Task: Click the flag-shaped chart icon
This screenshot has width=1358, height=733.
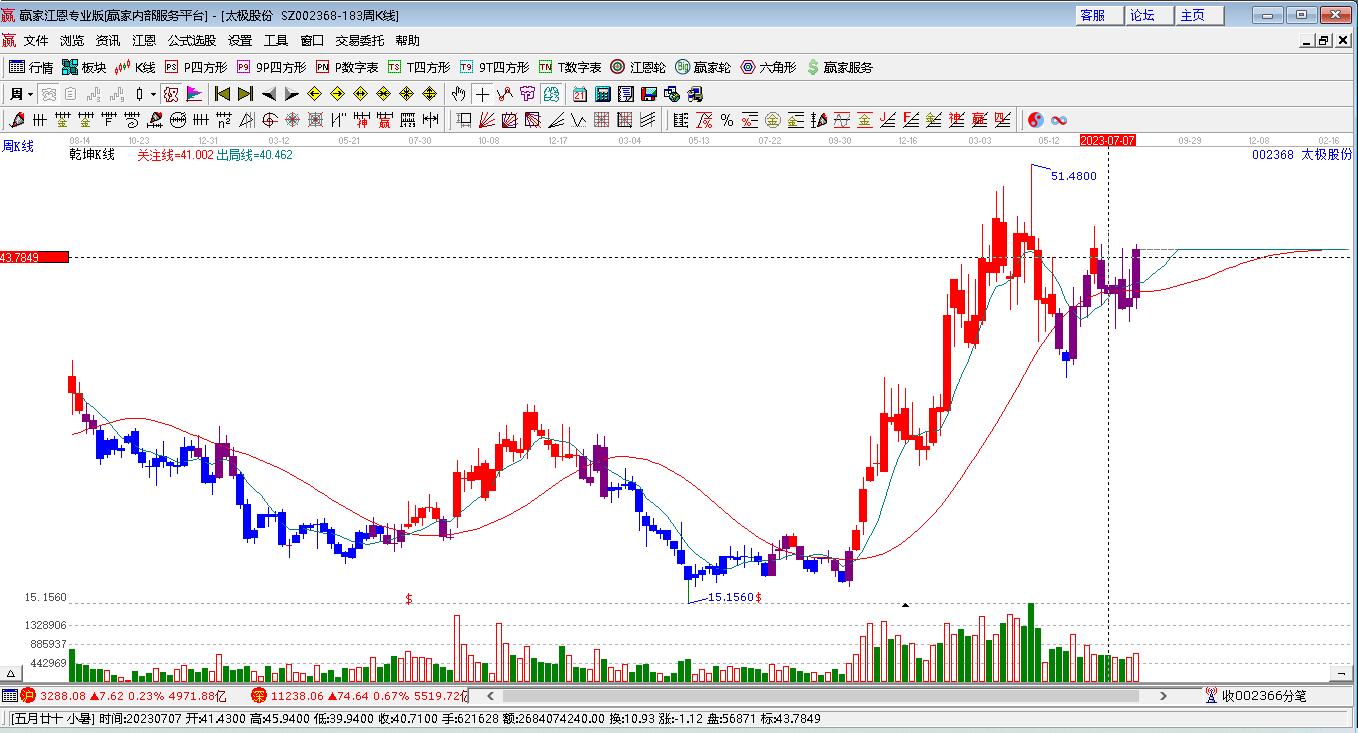Action: click(x=192, y=94)
